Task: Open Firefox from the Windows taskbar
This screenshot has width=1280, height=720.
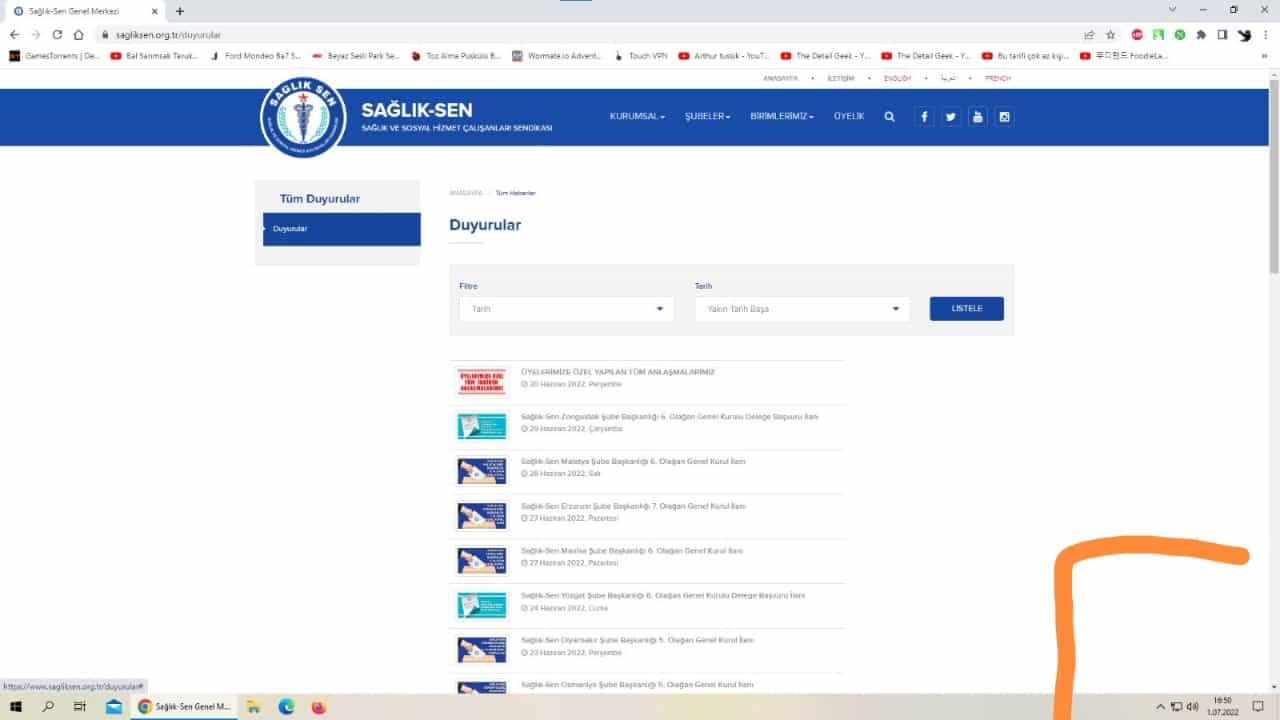Action: (x=318, y=706)
